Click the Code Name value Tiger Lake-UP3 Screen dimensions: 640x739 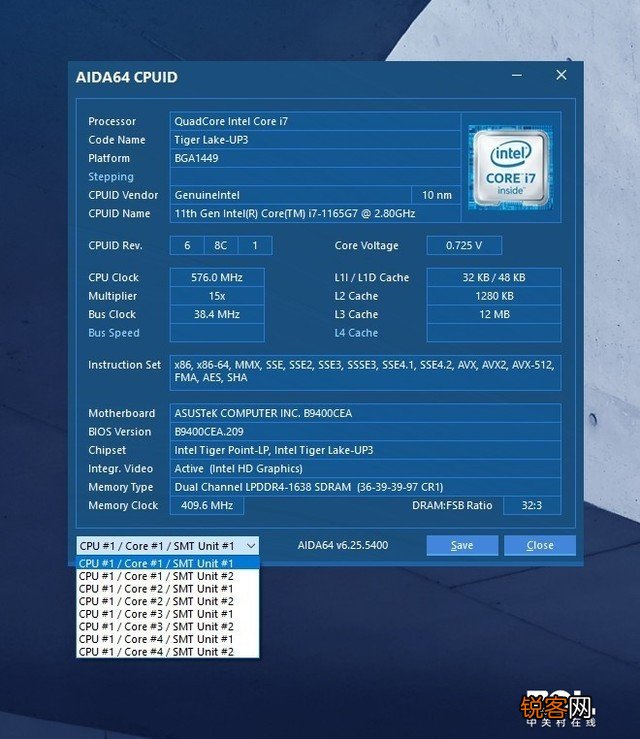click(315, 140)
